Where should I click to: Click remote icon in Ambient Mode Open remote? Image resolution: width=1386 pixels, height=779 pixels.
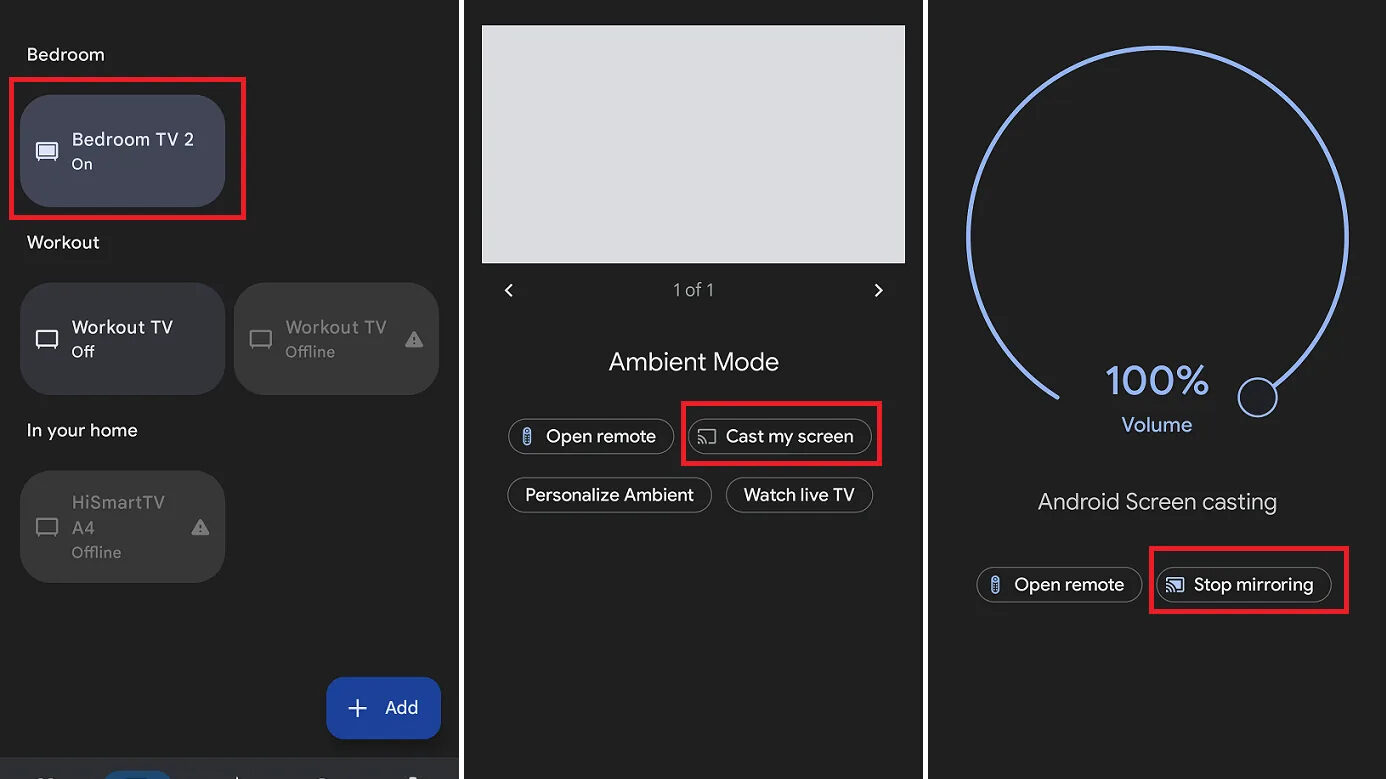527,436
